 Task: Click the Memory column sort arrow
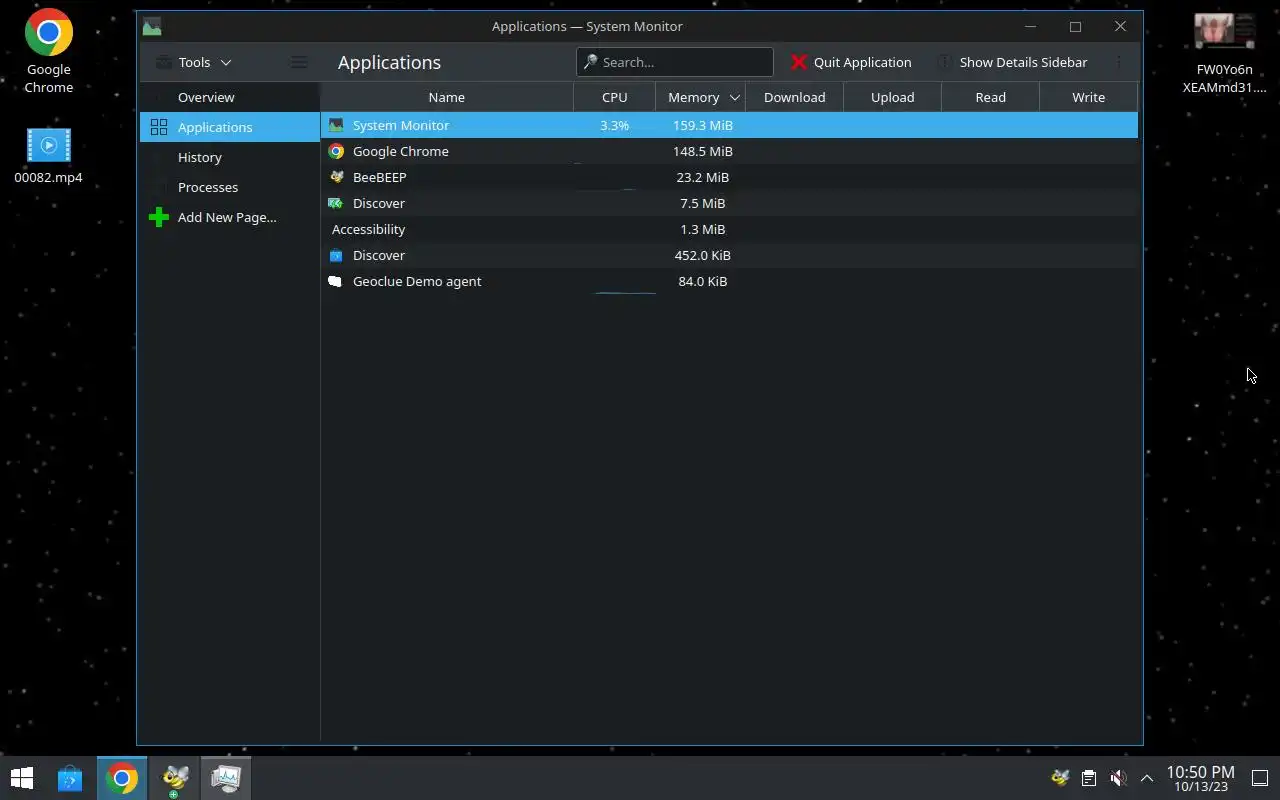click(x=734, y=97)
